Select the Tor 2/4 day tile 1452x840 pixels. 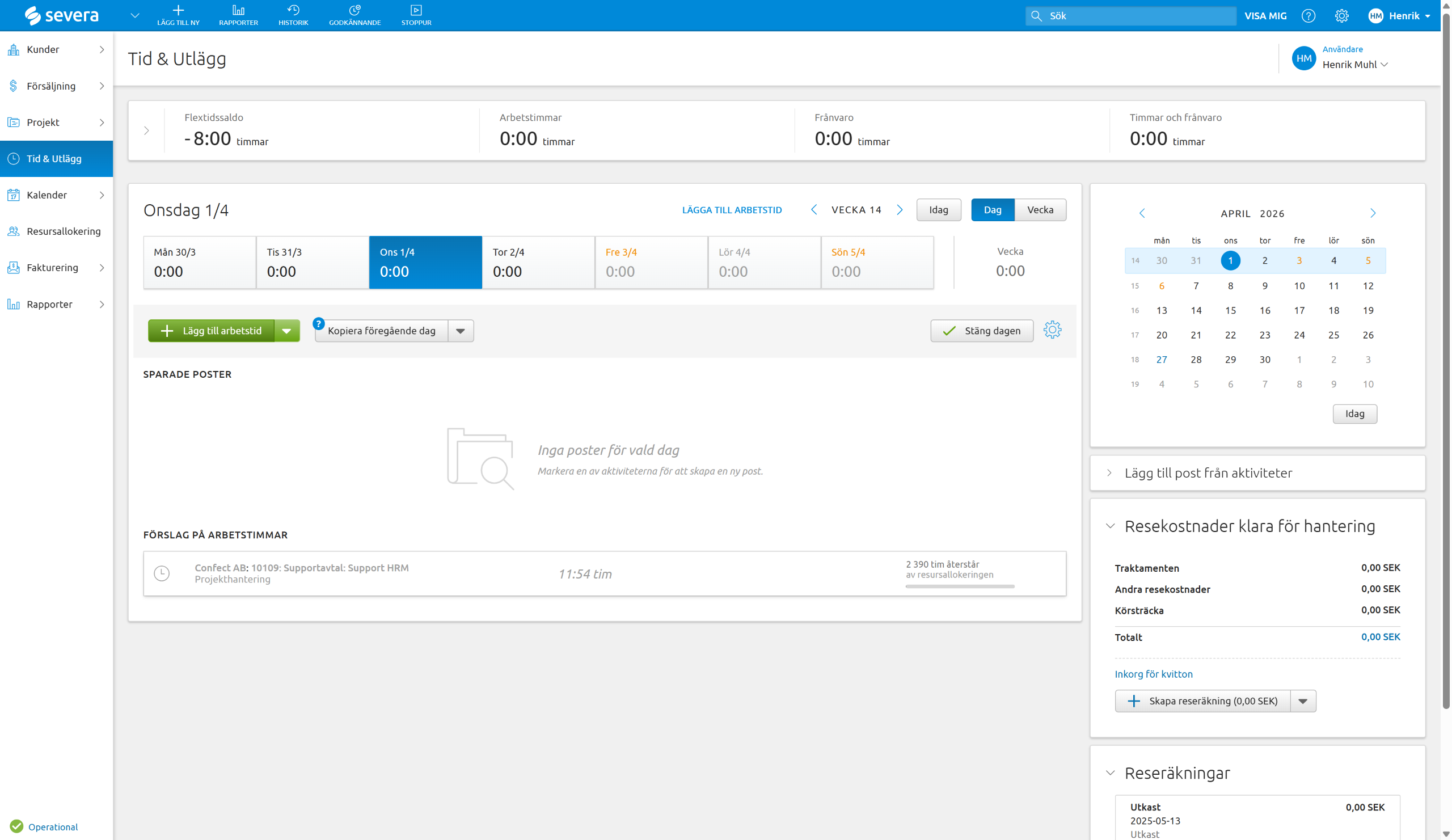pos(538,262)
